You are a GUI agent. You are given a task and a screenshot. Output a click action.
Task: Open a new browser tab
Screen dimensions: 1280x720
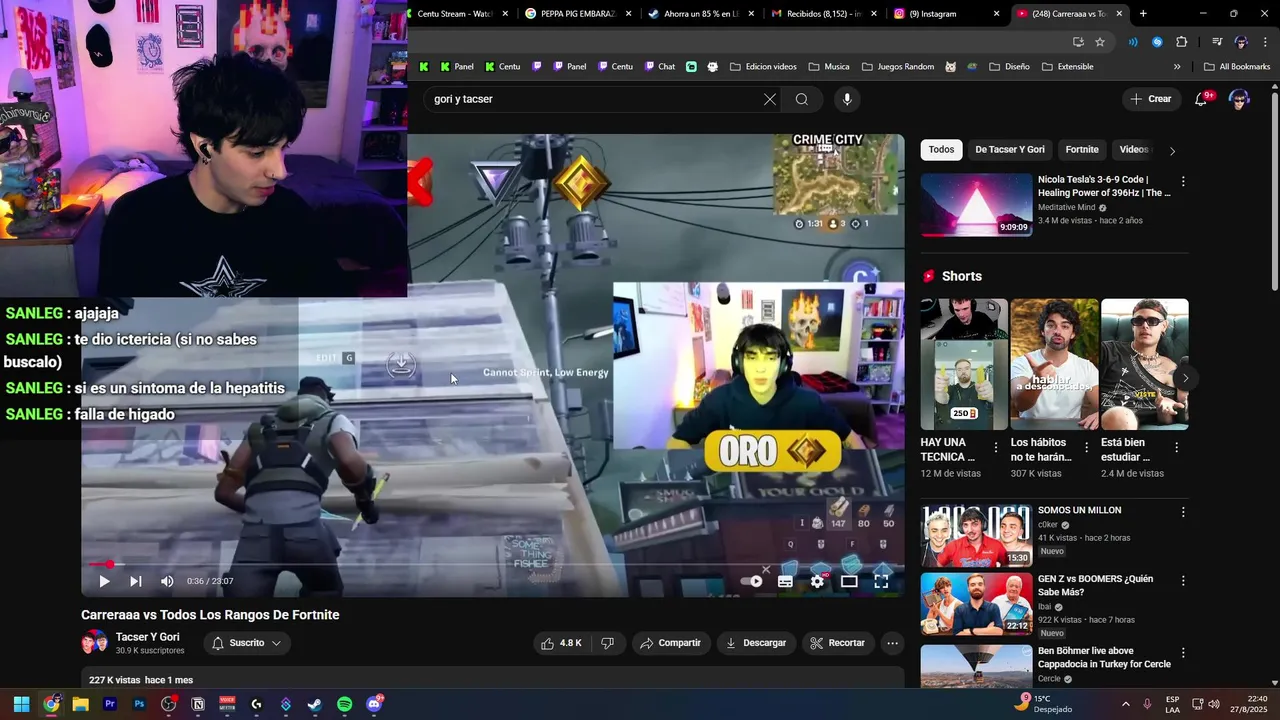[1143, 14]
